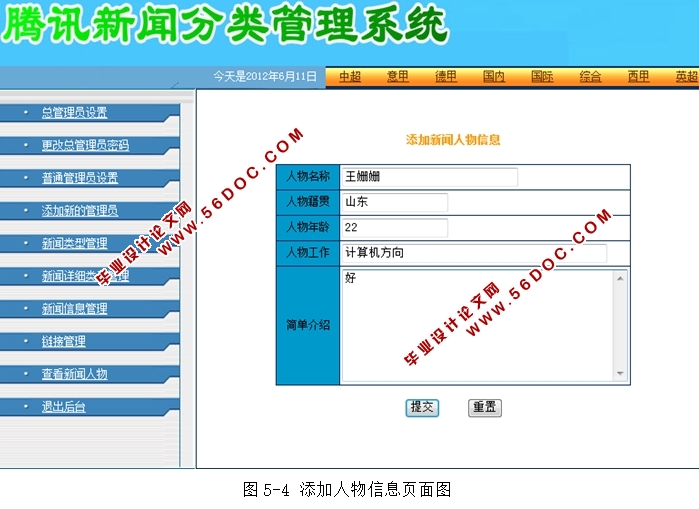Reset the form with 重置 button

[485, 407]
